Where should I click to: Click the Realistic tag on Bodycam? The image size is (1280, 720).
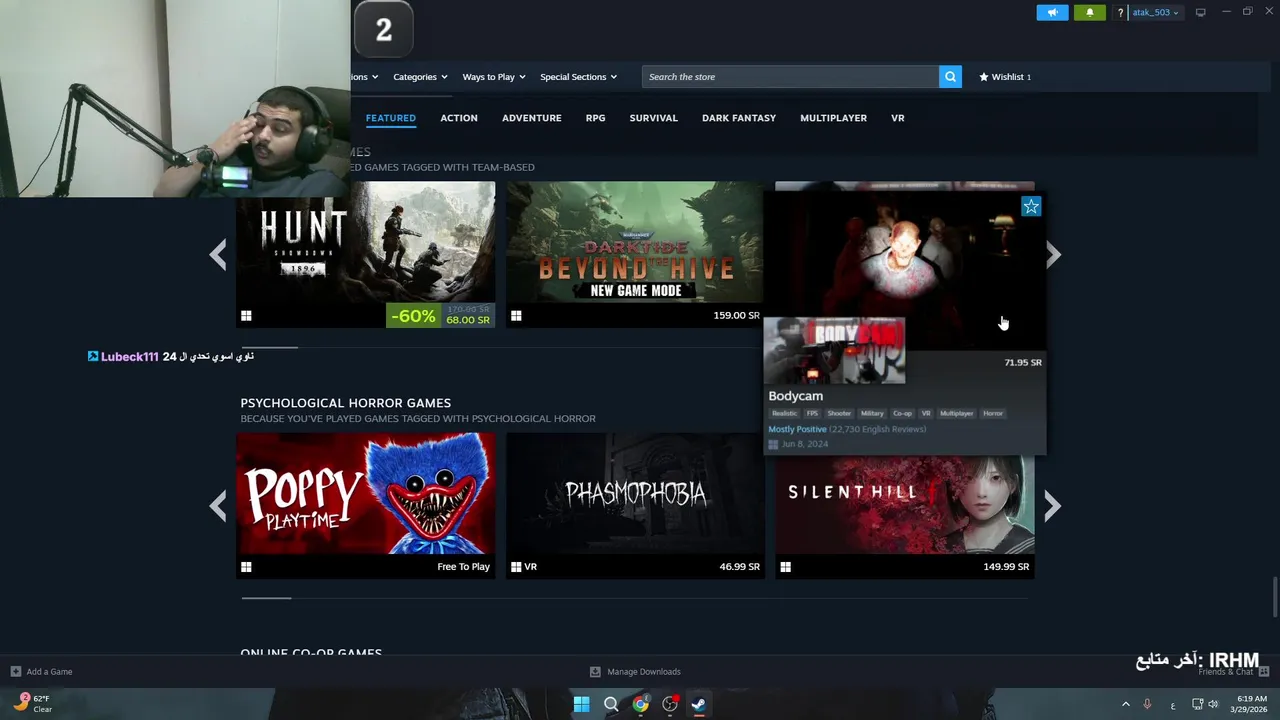pos(784,413)
